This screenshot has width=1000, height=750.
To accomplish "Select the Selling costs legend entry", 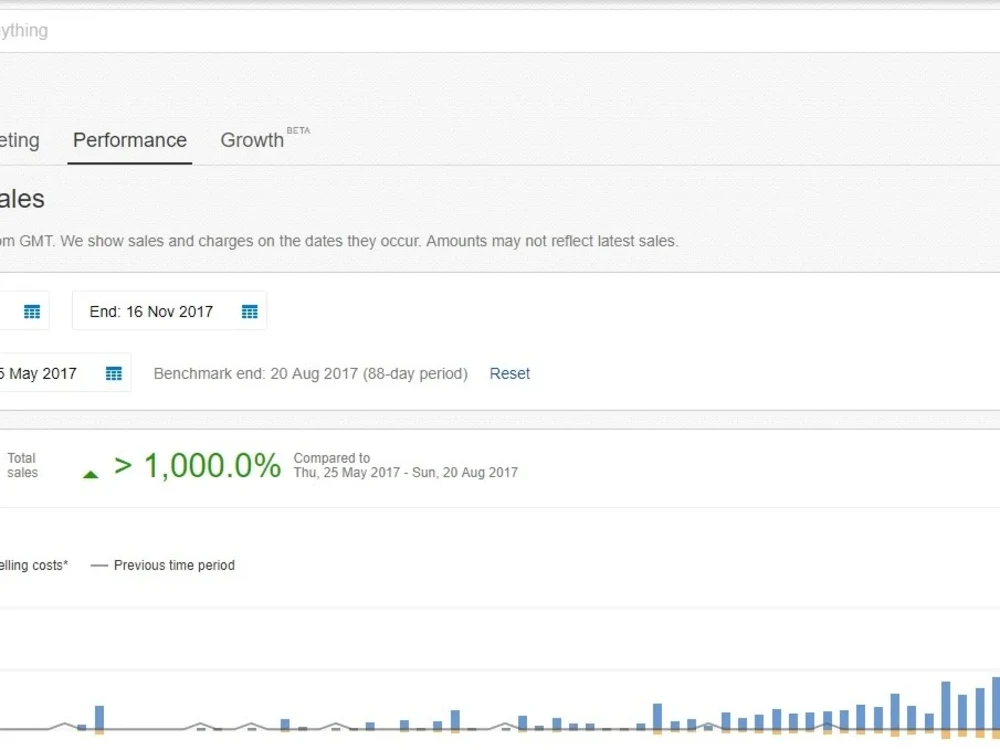I will [33, 565].
